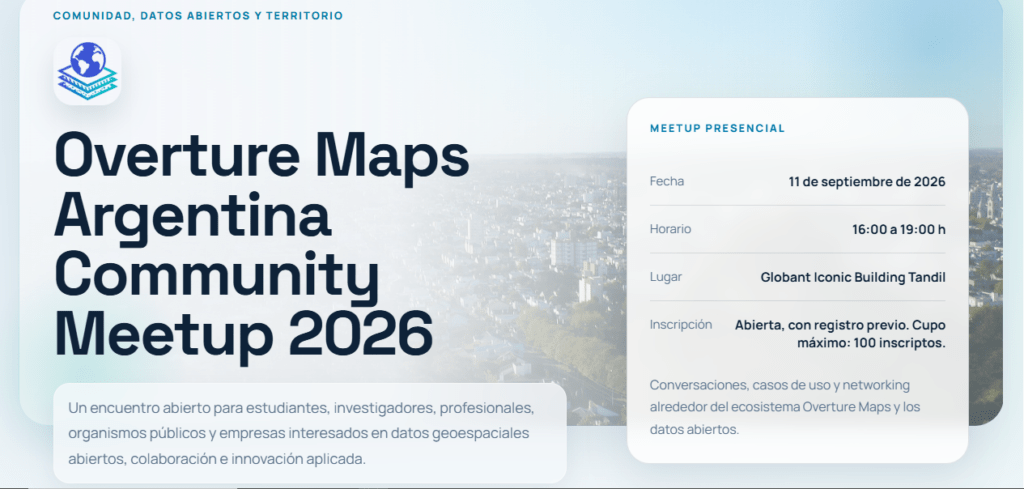The width and height of the screenshot is (1024, 489).
Task: Click the 'Horario' label
Action: tap(670, 229)
